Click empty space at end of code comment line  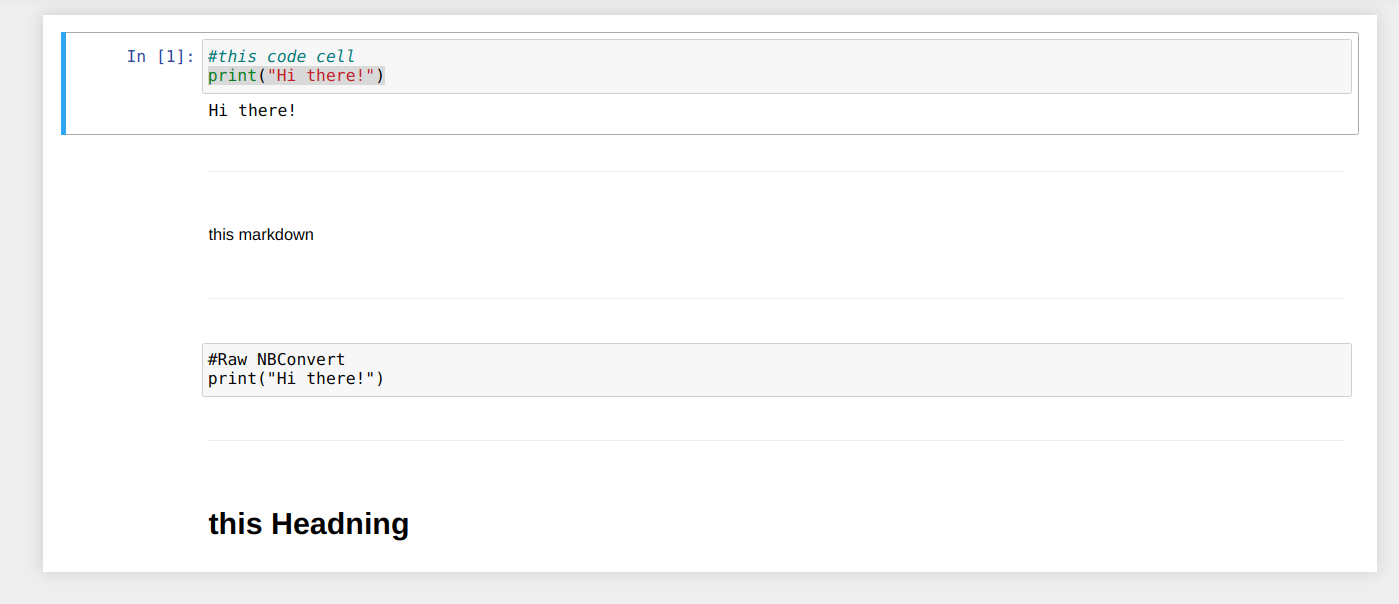pyautogui.click(x=800, y=57)
